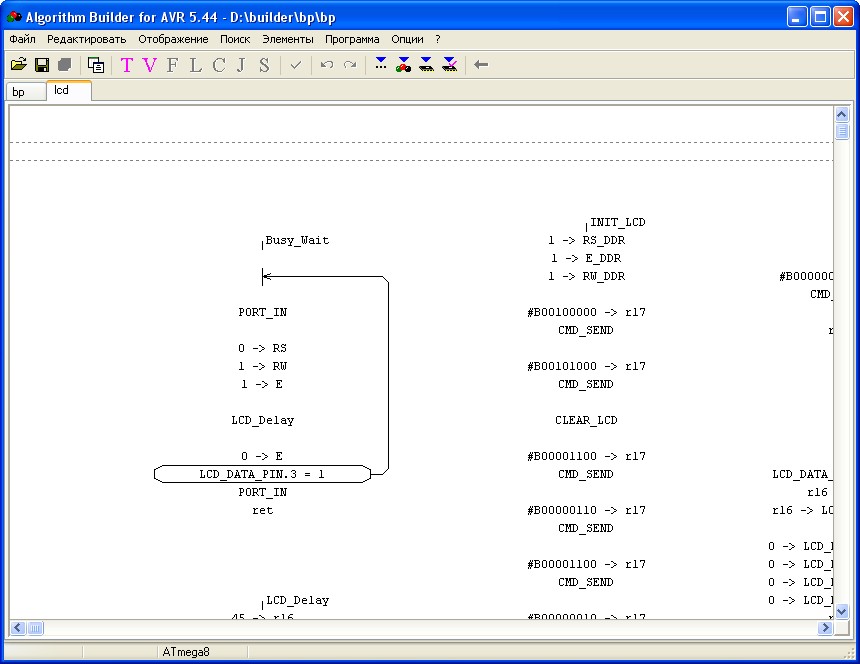Click the greyed-out stacked save-all icon
The height and width of the screenshot is (664, 860).
[x=65, y=65]
